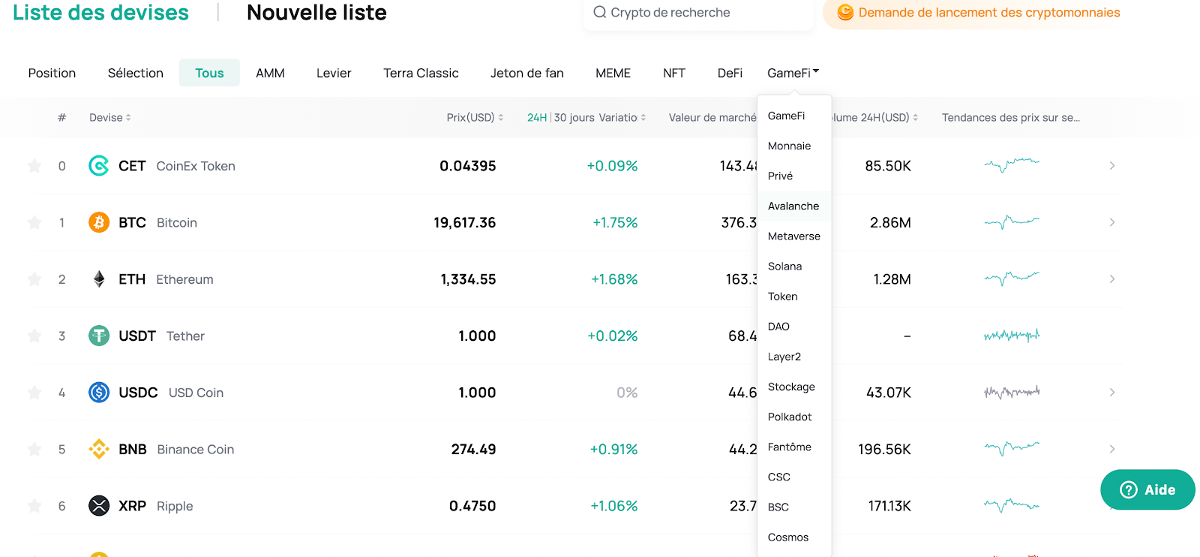
Task: Choose Polkadot from the dropdown list
Action: [795, 417]
